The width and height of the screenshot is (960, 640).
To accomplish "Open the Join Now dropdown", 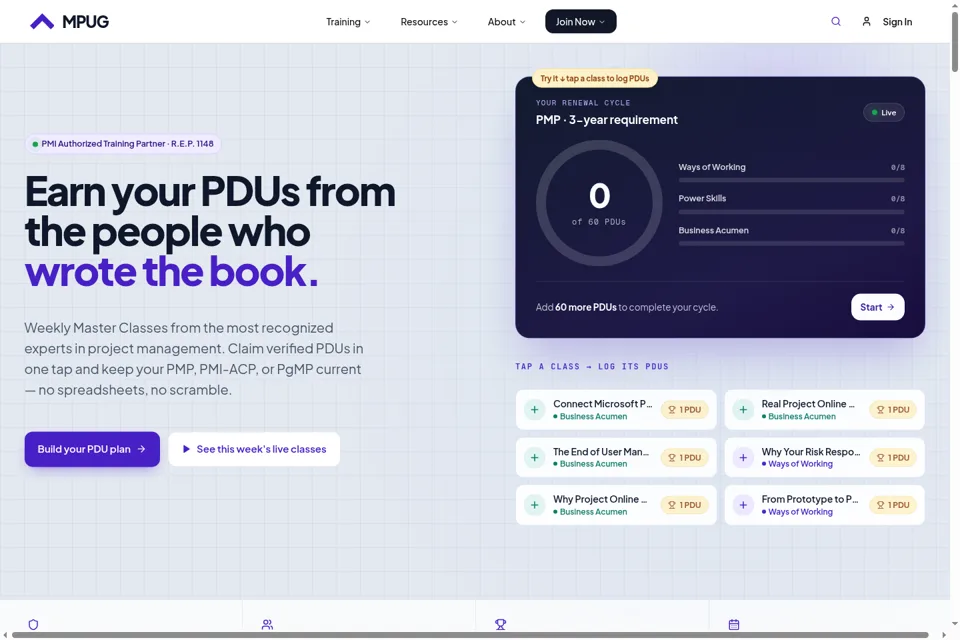I will (580, 21).
